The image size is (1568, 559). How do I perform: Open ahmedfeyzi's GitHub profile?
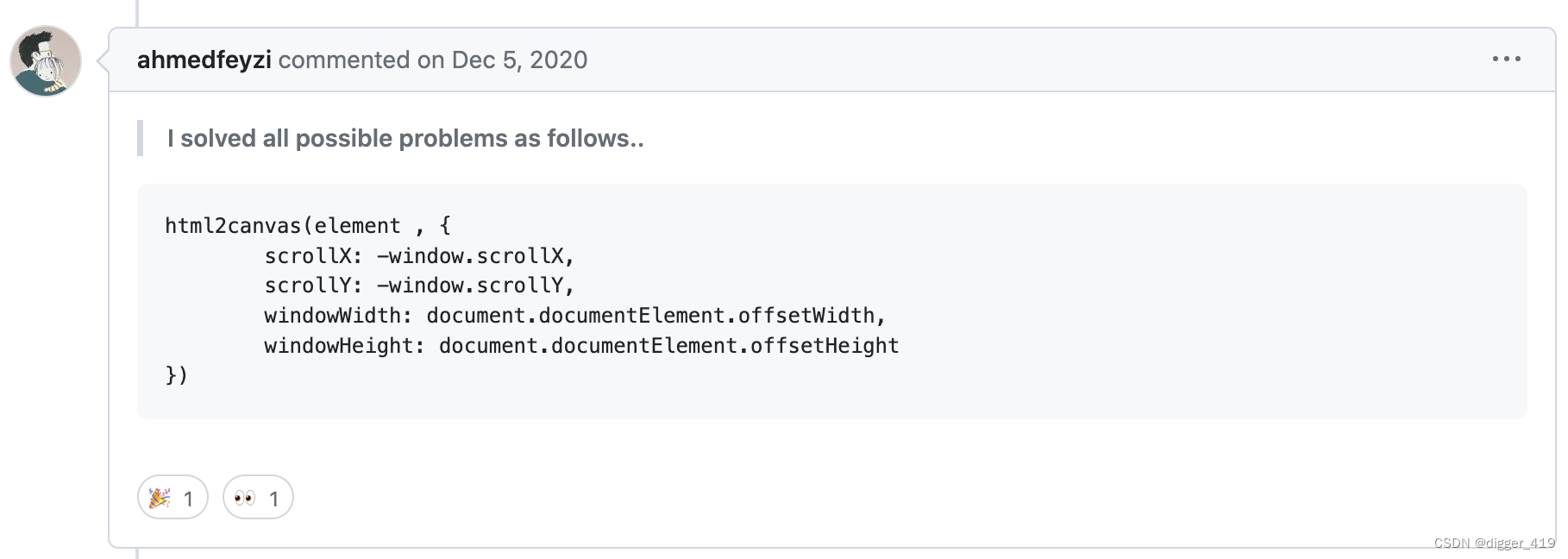[x=204, y=60]
